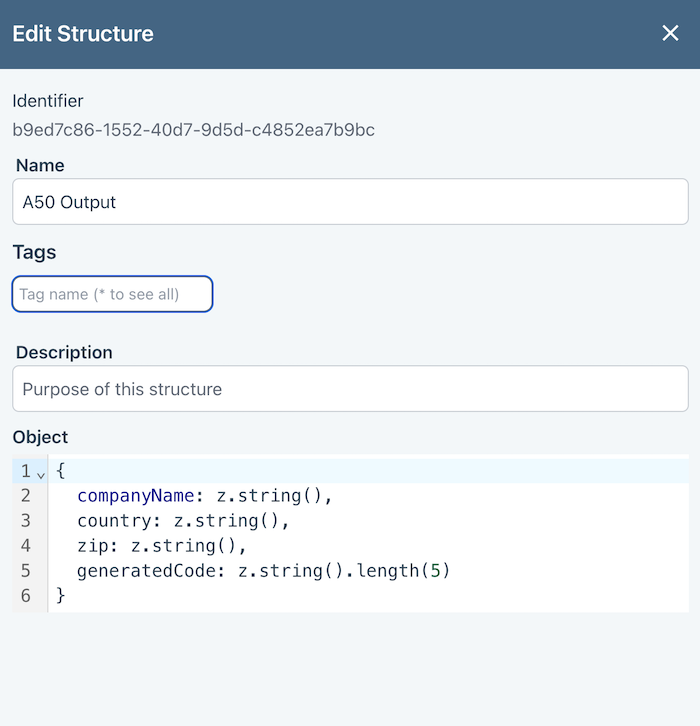Select line number 3 in the gutter

pyautogui.click(x=25, y=521)
